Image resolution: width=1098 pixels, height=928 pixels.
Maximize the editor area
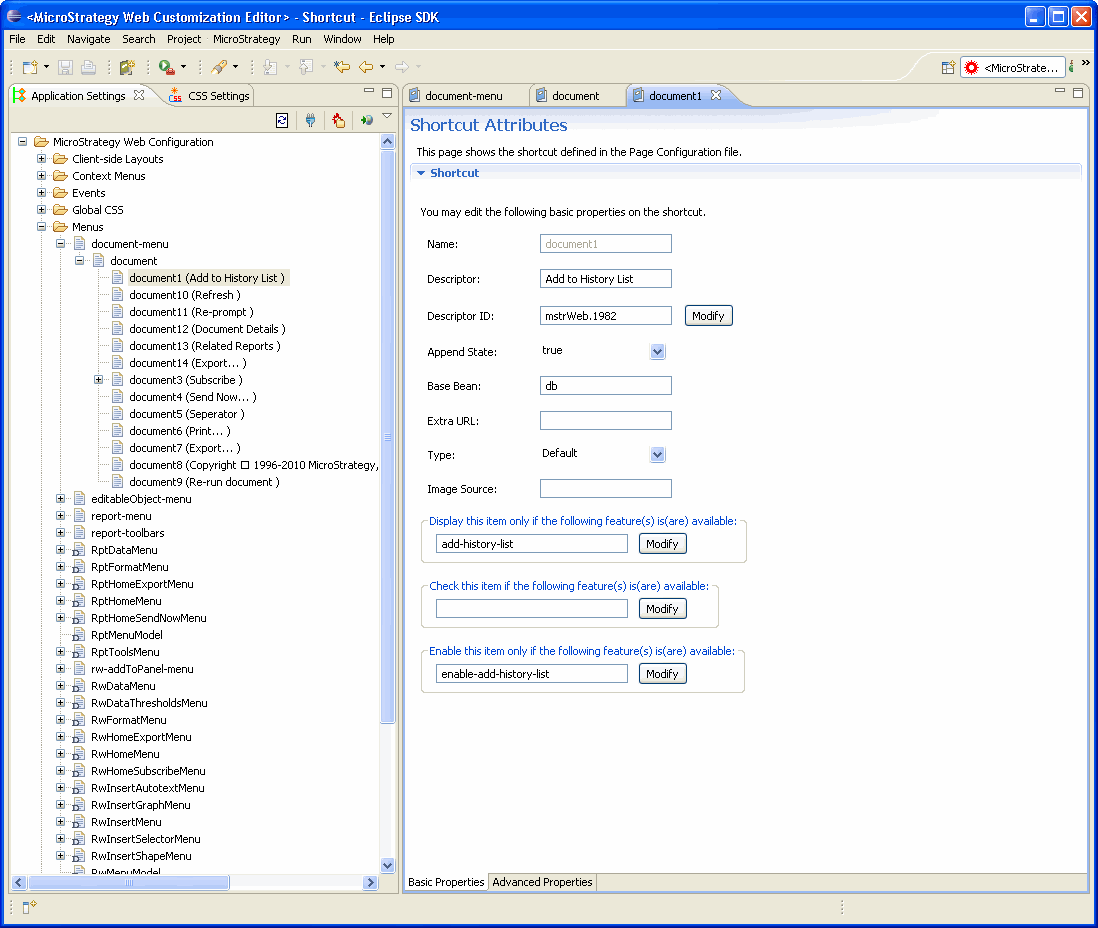coord(1078,92)
